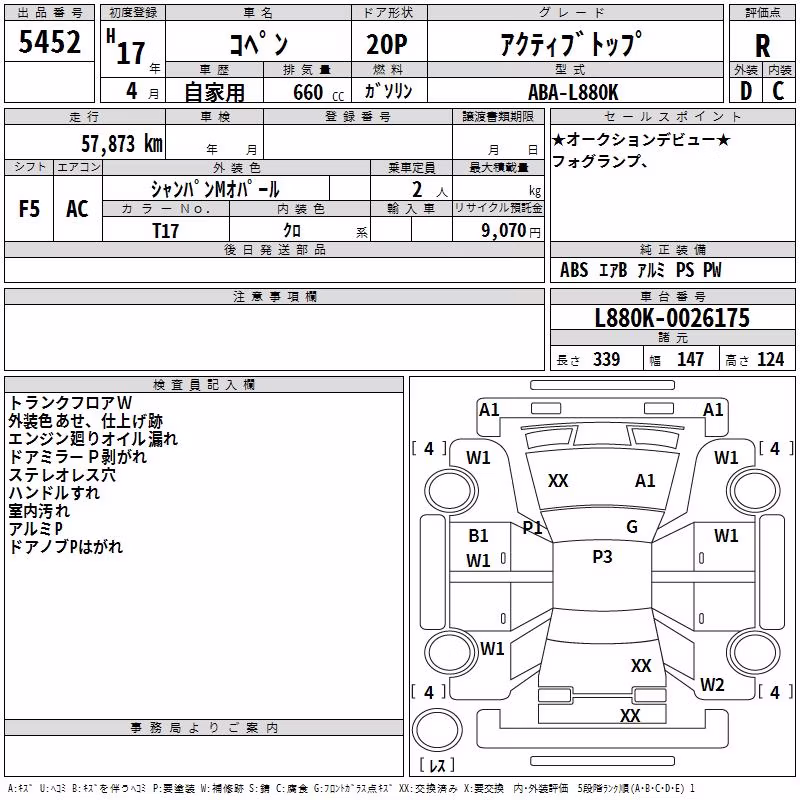Select the car name コペン
The height and width of the screenshot is (800, 800).
point(258,43)
